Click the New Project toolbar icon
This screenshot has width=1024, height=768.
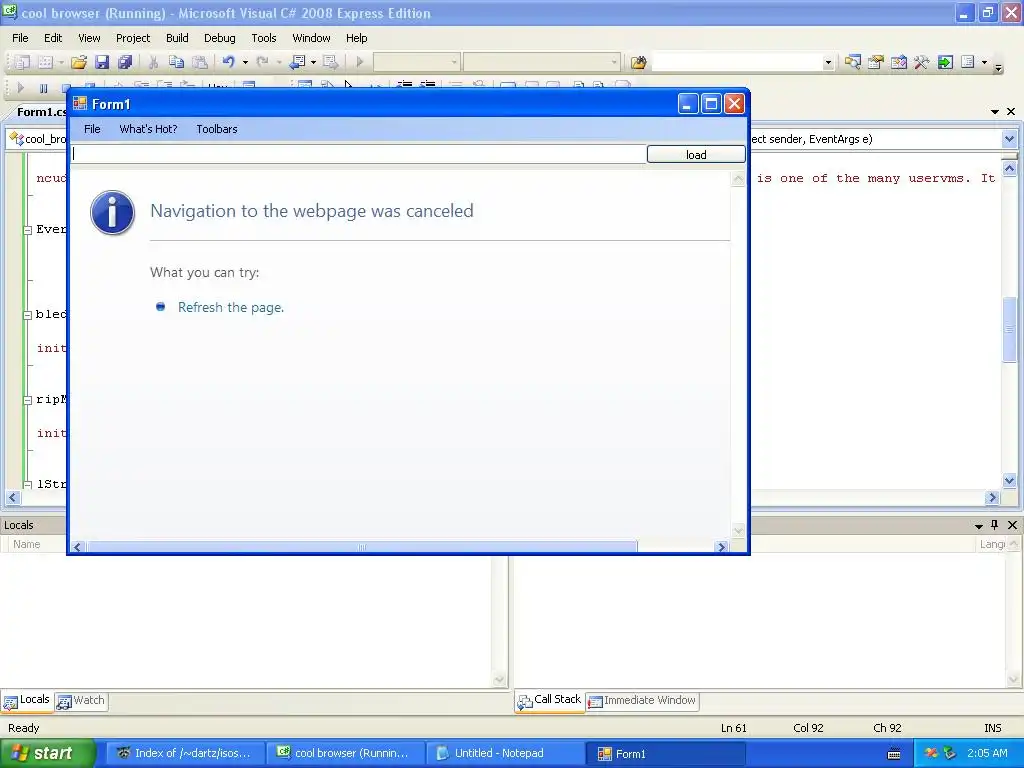[22, 62]
